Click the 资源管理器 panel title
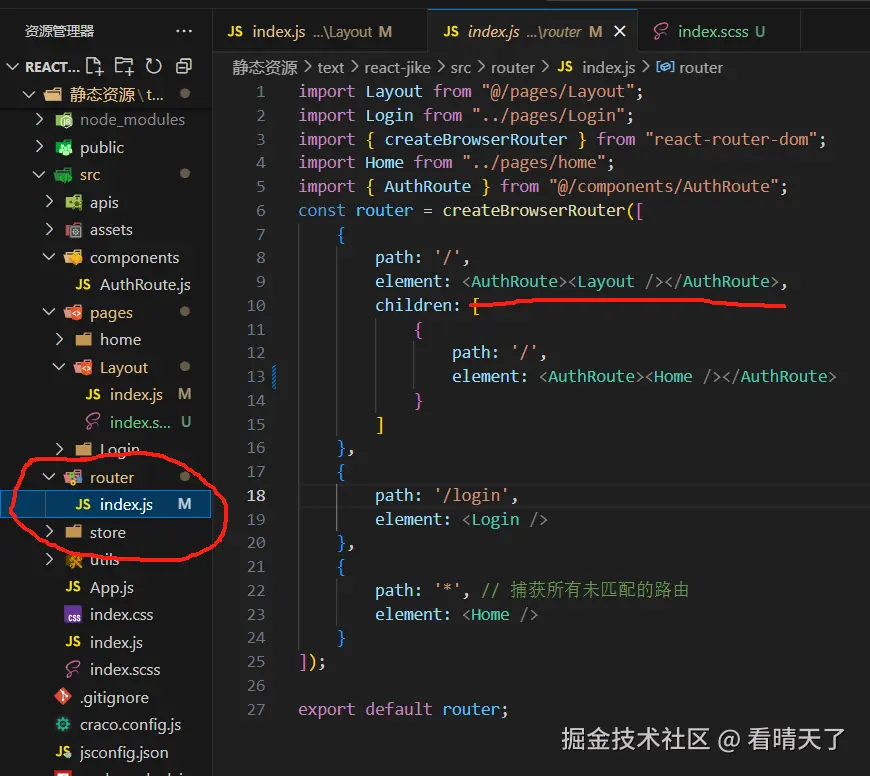 pos(59,31)
